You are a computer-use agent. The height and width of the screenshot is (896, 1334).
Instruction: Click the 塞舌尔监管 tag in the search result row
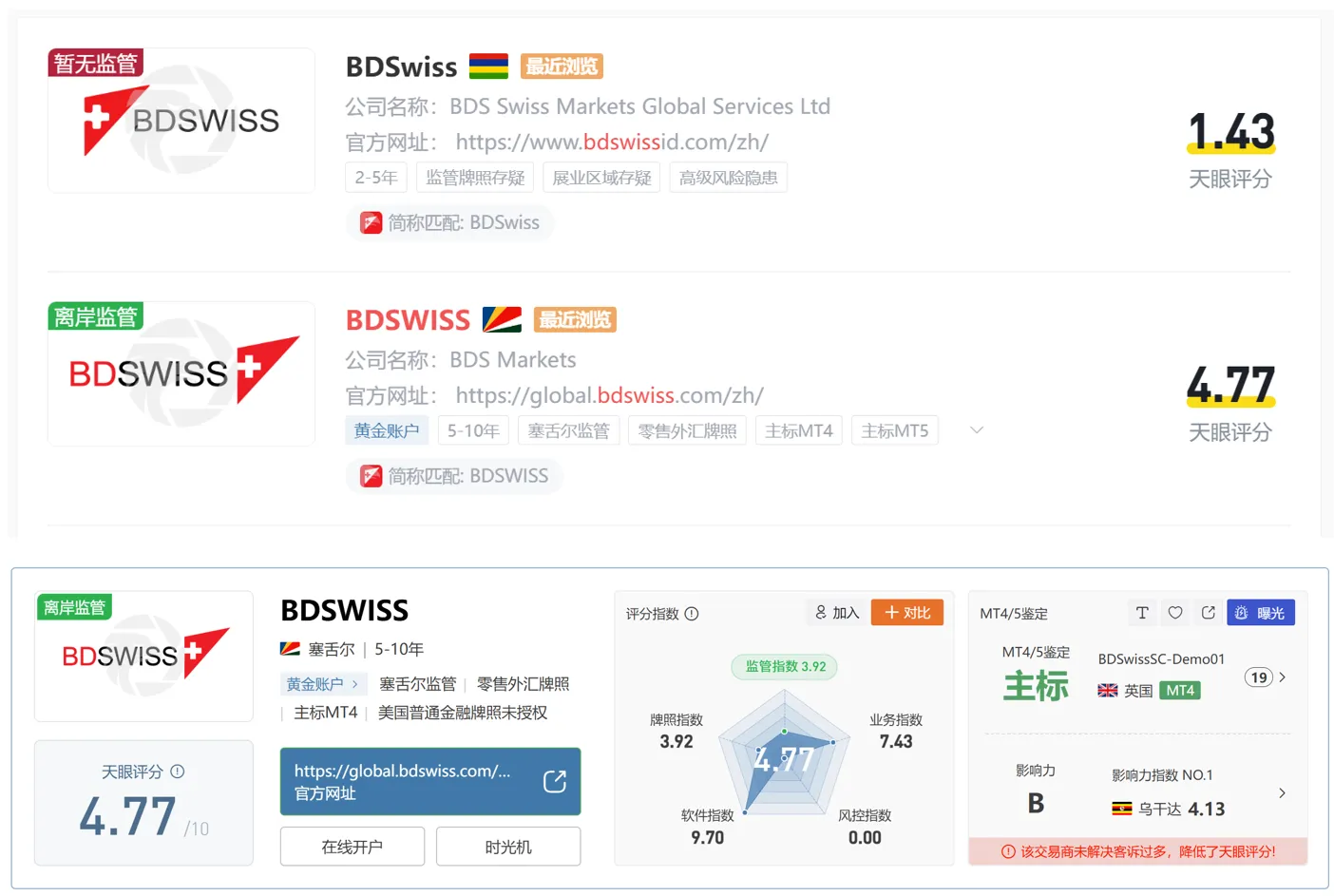coord(568,430)
